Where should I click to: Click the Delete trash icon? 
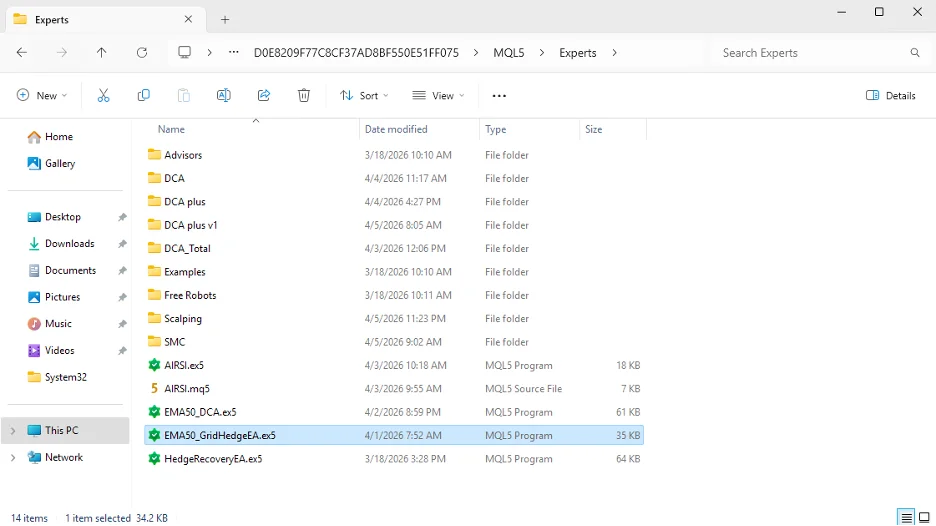pos(304,95)
